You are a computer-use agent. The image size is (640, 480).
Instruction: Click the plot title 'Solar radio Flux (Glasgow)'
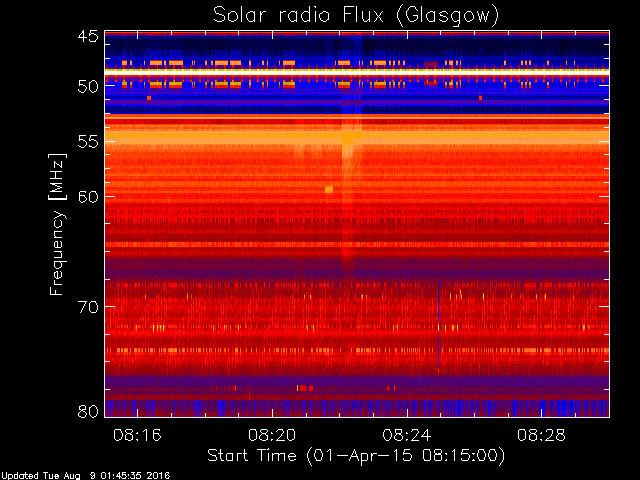[x=356, y=16]
